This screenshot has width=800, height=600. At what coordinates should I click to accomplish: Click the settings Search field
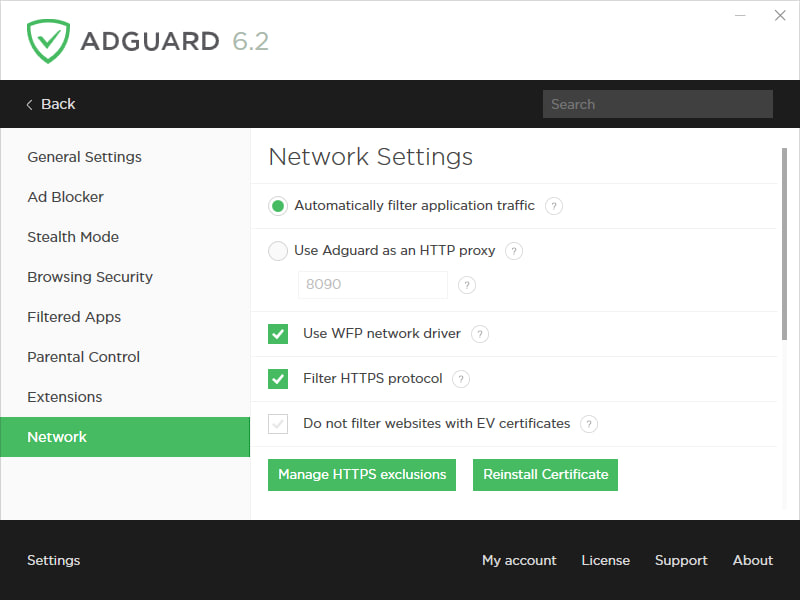click(657, 104)
